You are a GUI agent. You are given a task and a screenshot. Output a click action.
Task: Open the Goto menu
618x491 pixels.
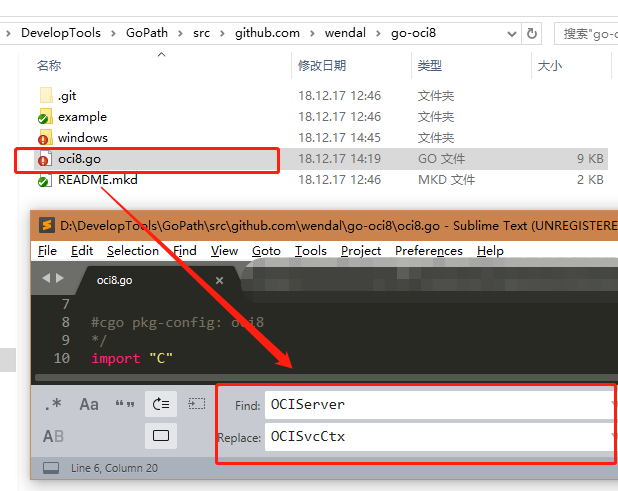266,251
